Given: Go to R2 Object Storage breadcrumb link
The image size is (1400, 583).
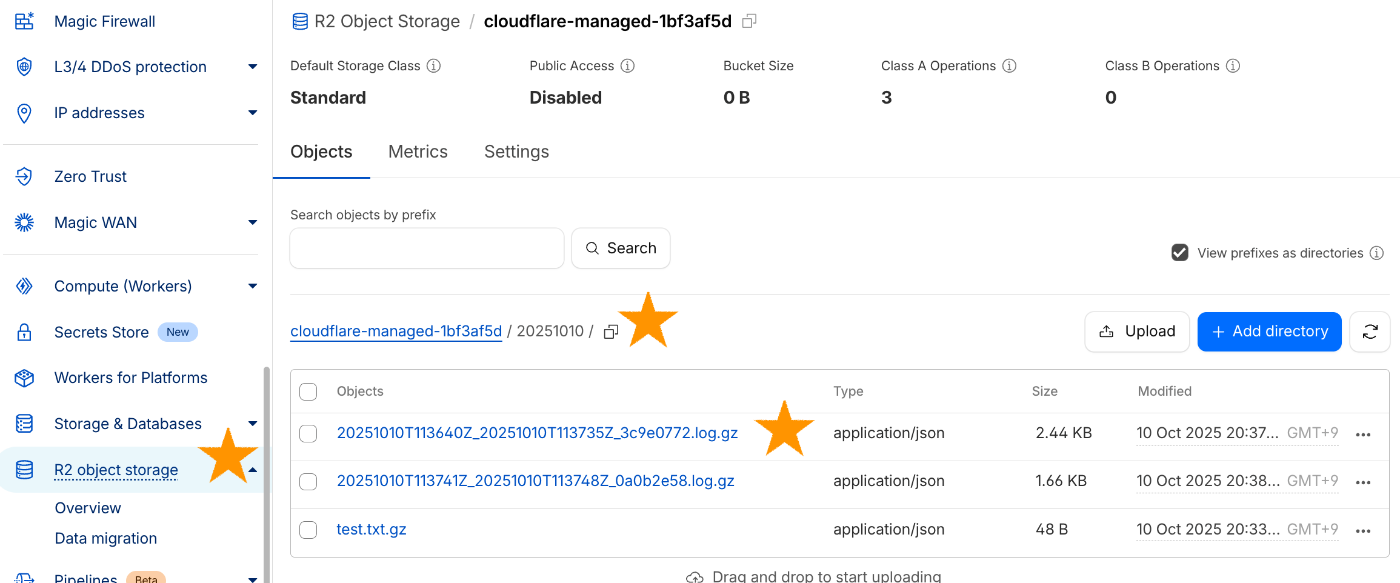Looking at the screenshot, I should (x=387, y=21).
